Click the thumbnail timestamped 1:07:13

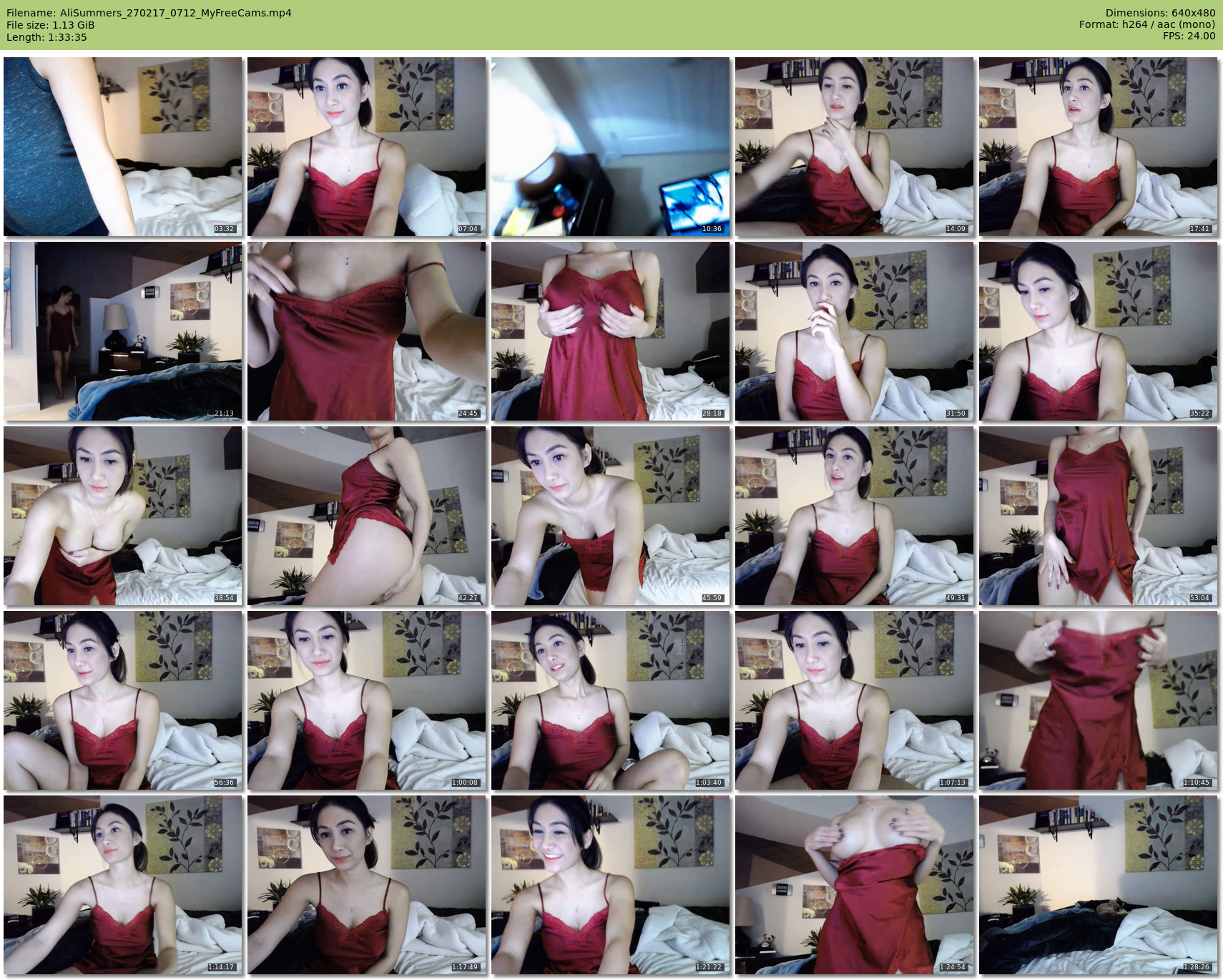854,700
